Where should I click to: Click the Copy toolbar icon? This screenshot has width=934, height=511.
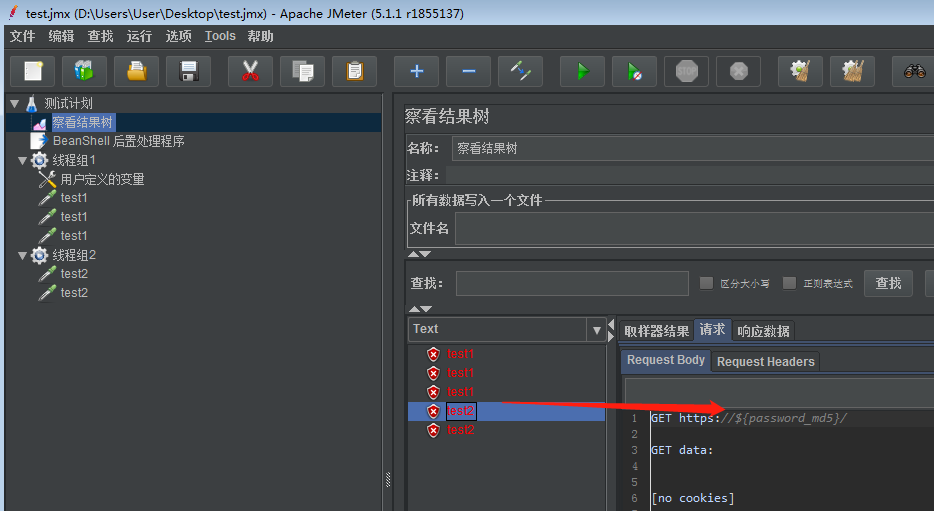tap(303, 71)
